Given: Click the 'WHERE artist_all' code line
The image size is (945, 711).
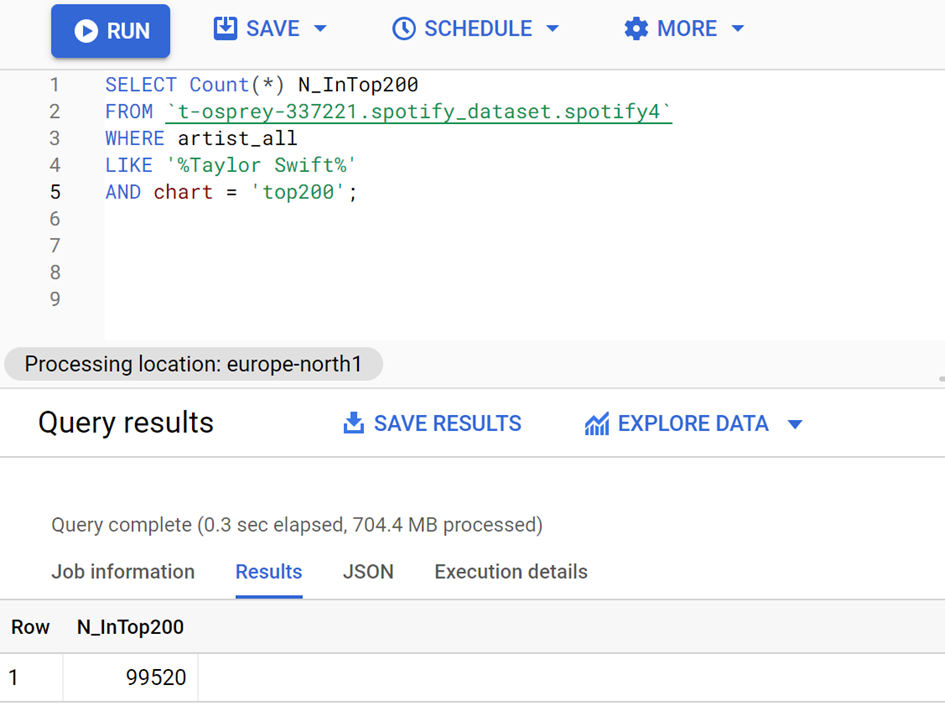Looking at the screenshot, I should coord(201,138).
